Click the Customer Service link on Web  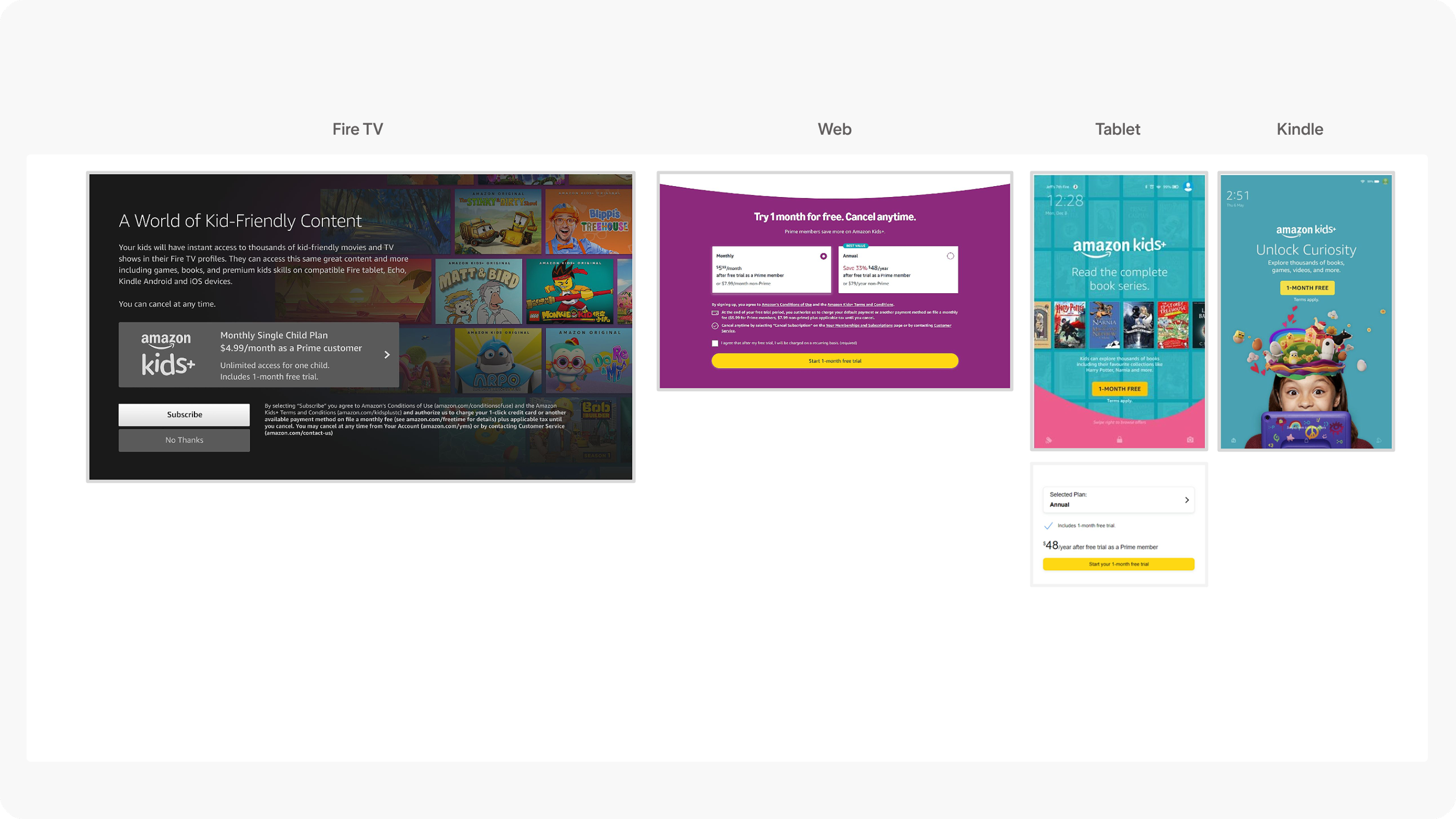click(942, 326)
